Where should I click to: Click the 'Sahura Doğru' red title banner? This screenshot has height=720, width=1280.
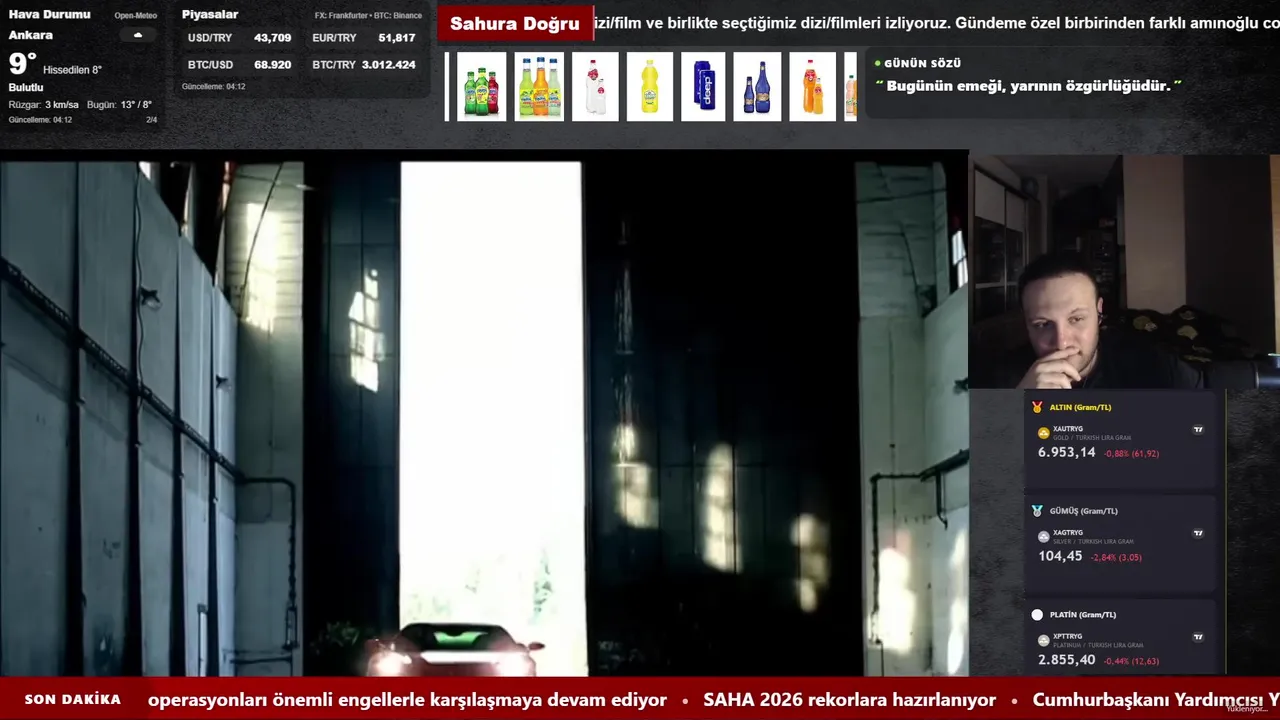(515, 23)
